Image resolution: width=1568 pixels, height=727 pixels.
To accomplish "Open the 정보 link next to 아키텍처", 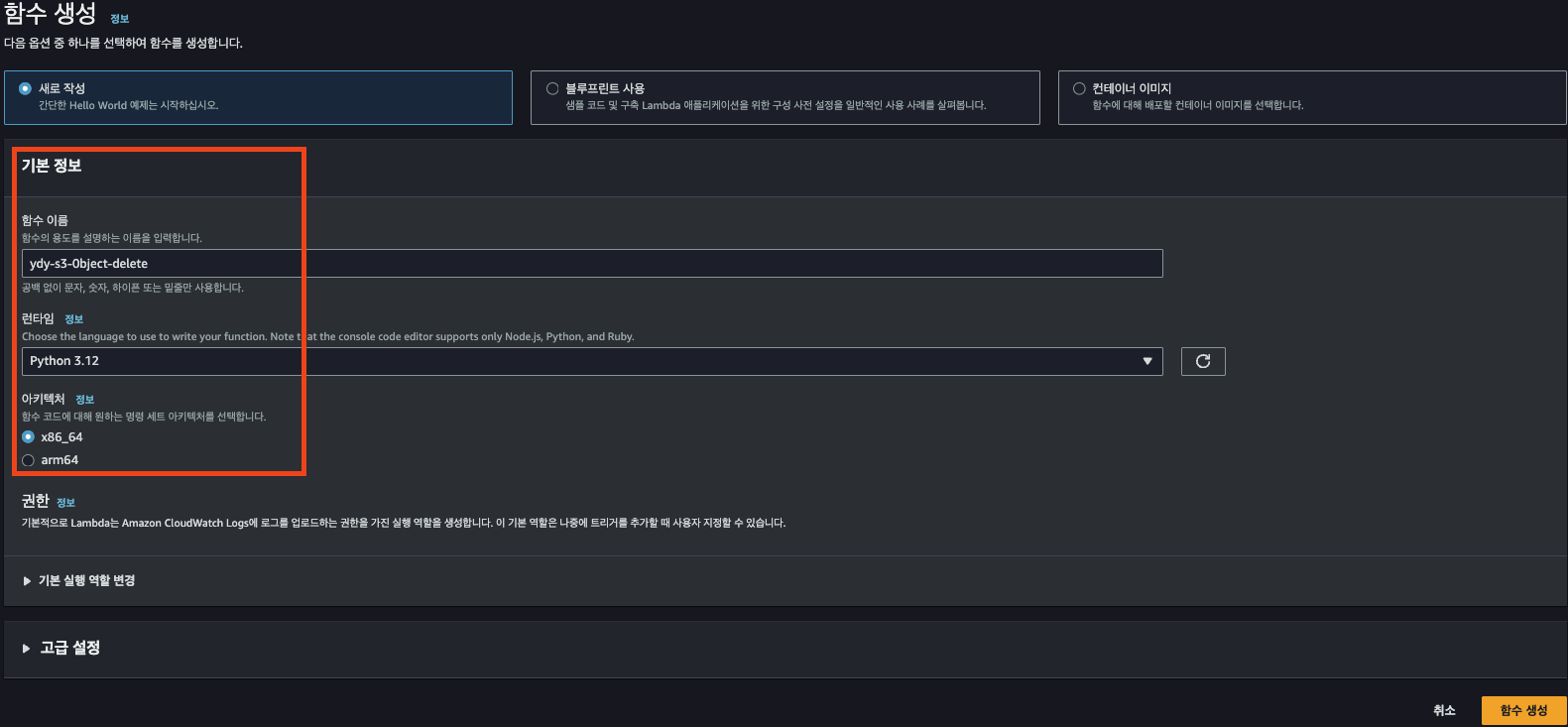I will coord(85,400).
